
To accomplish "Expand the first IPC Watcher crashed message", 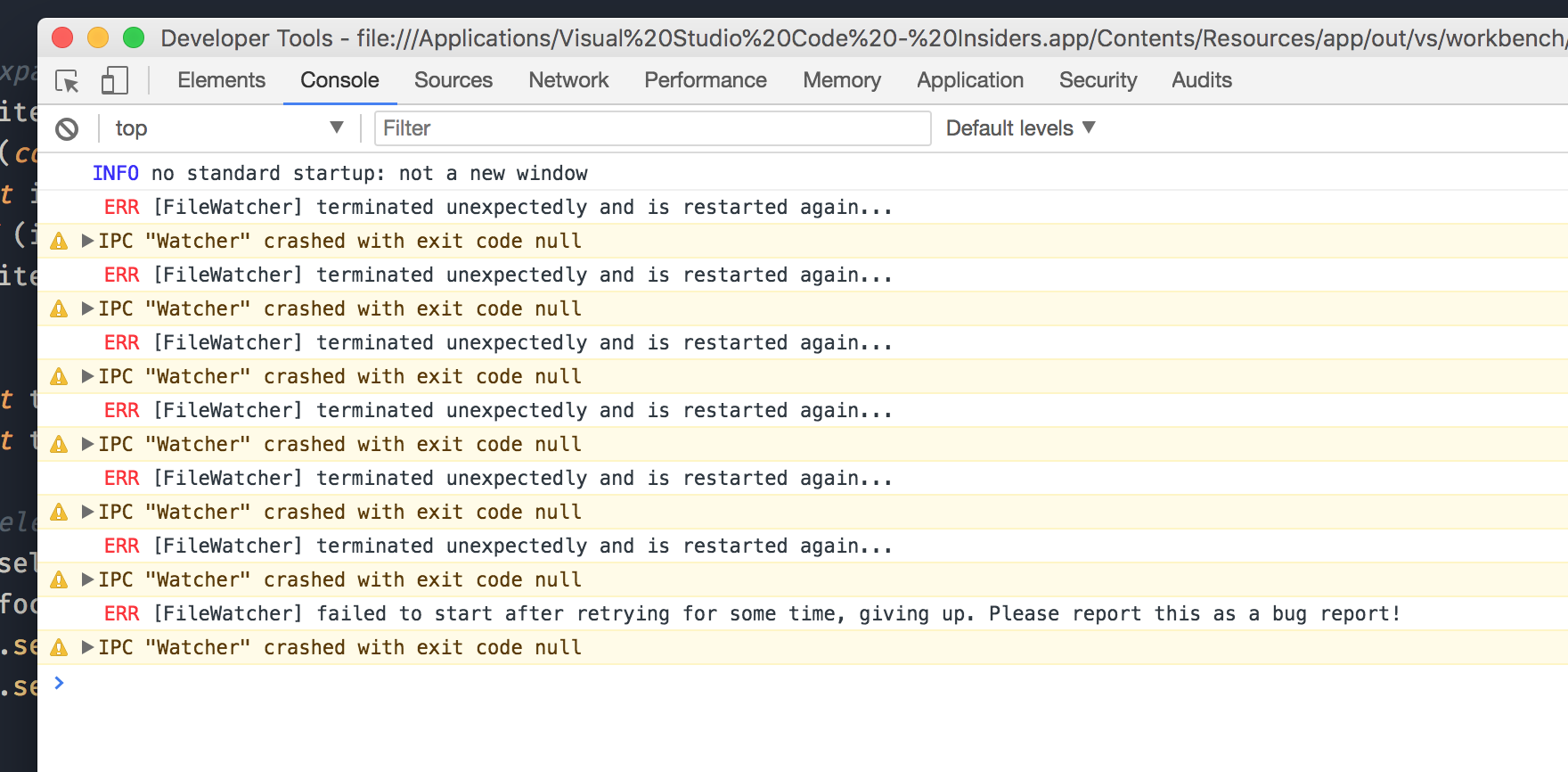I will tap(86, 241).
